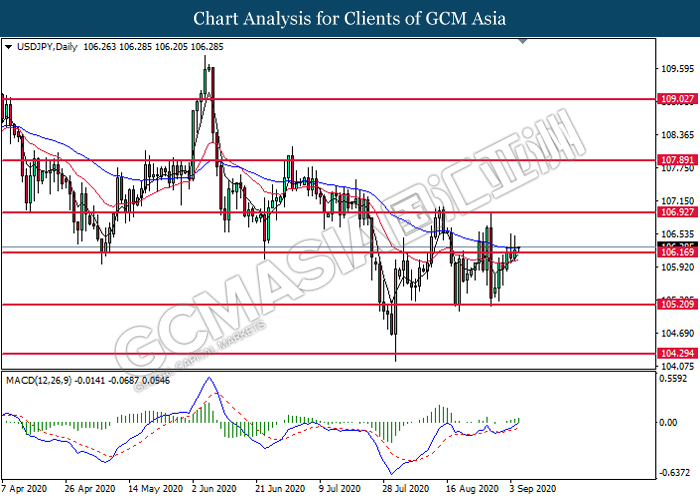
Task: Click the chart shift triangle marker at top
Action: pyautogui.click(x=523, y=41)
